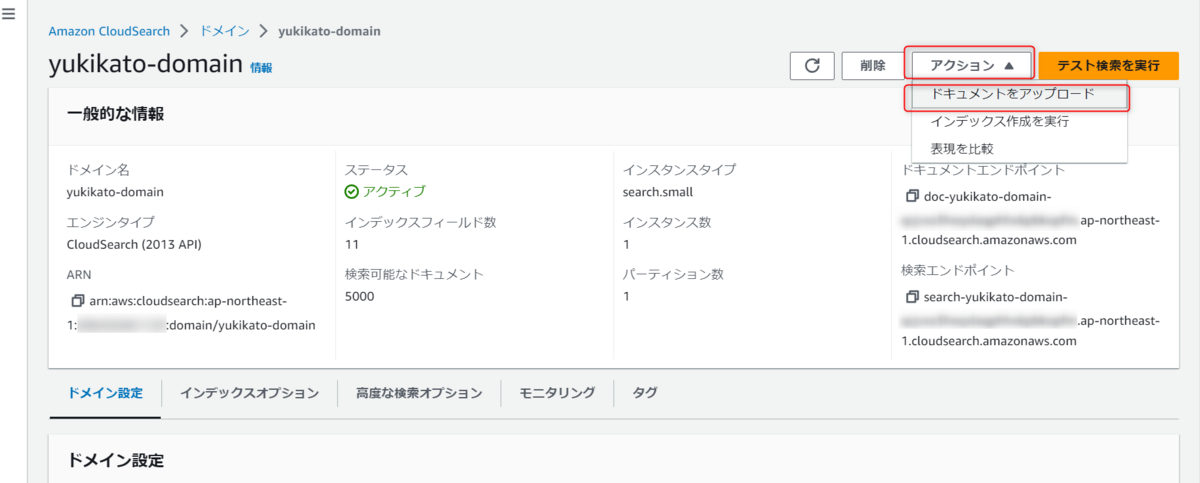Switch to the モニタリング tab
This screenshot has height=483, width=1200.
(x=557, y=393)
